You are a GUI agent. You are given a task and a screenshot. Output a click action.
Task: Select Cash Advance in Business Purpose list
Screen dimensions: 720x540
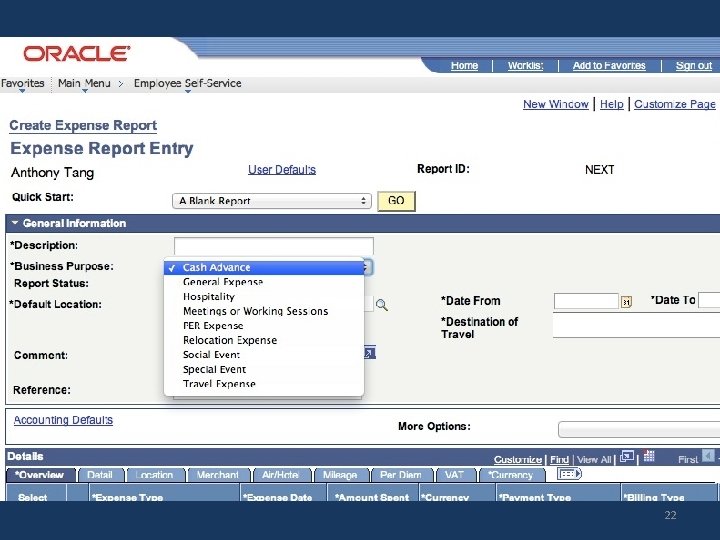[x=264, y=268]
